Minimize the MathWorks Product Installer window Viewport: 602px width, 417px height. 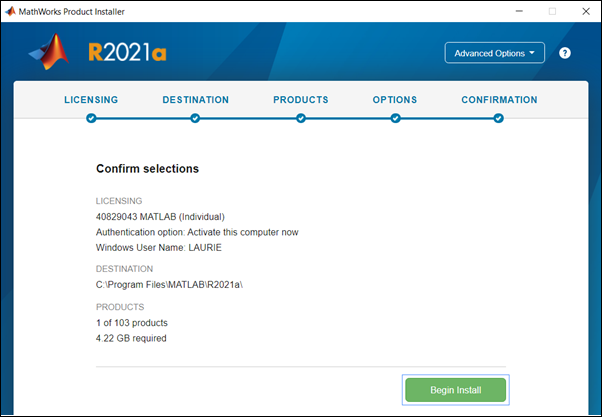pos(519,12)
